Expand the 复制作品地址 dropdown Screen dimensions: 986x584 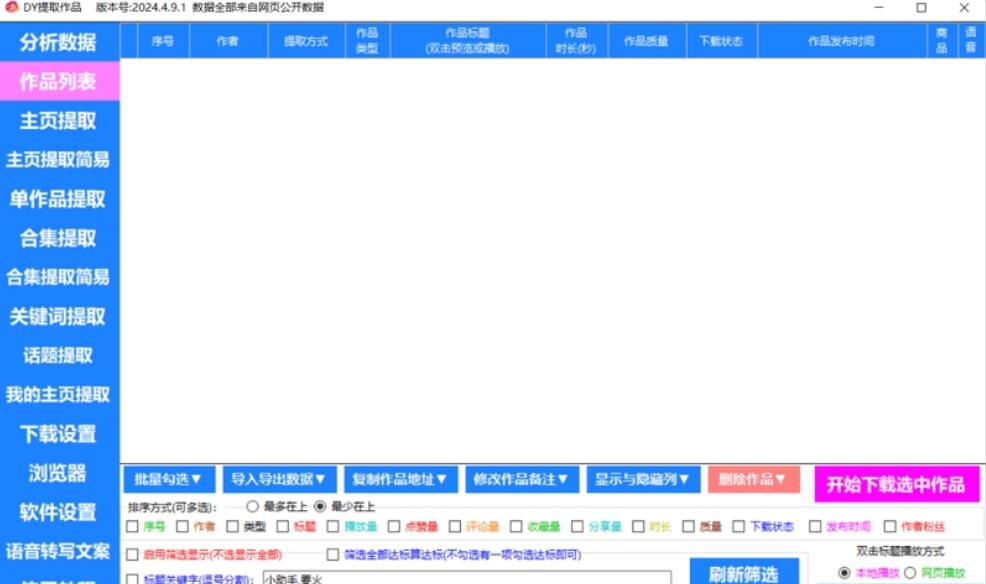coord(400,480)
